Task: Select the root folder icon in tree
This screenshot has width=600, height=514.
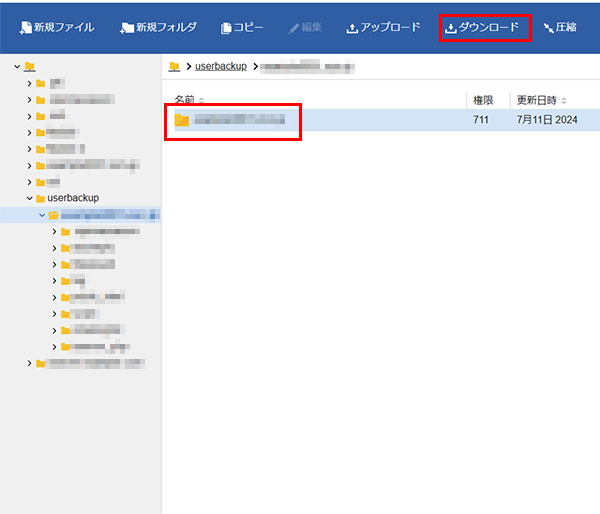Action: click(x=29, y=67)
